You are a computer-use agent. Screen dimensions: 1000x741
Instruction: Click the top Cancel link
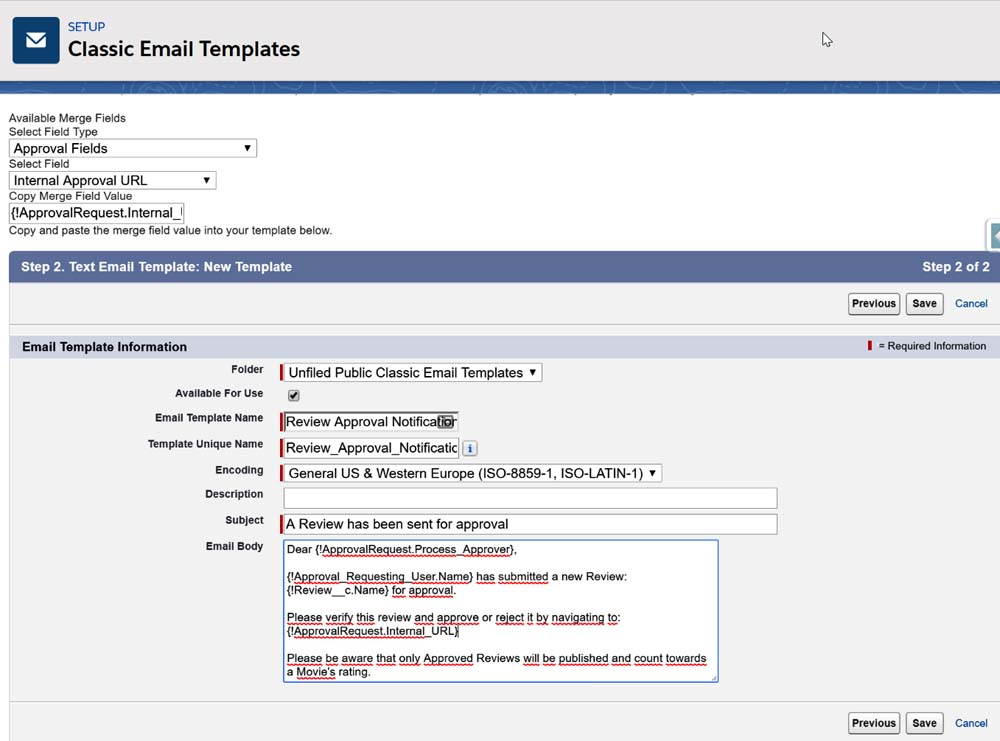[971, 304]
